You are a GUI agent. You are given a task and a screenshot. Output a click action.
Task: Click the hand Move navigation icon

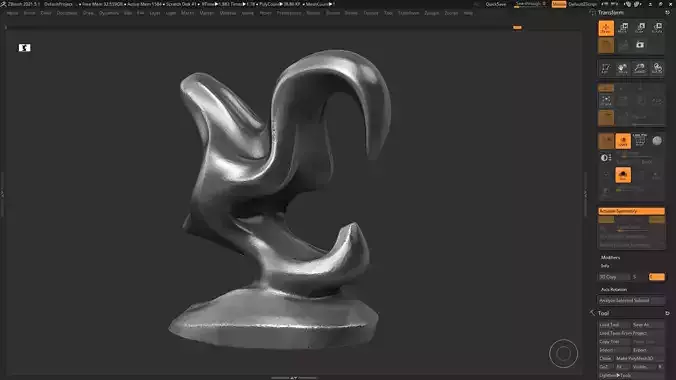click(x=623, y=68)
